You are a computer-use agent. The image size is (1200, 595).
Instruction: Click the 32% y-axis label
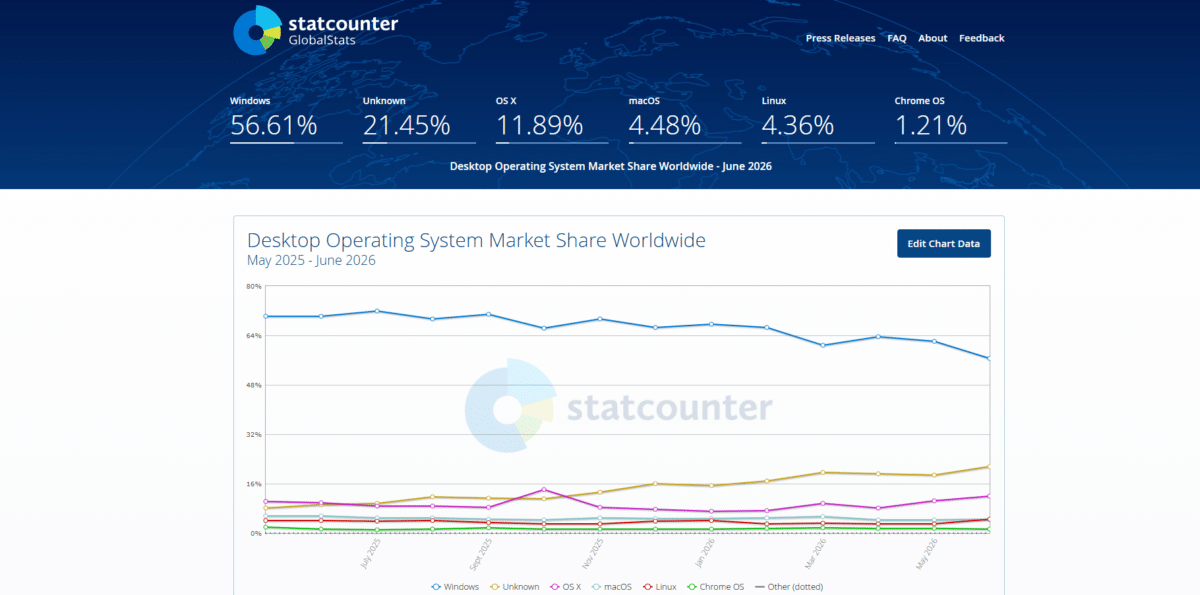[254, 435]
